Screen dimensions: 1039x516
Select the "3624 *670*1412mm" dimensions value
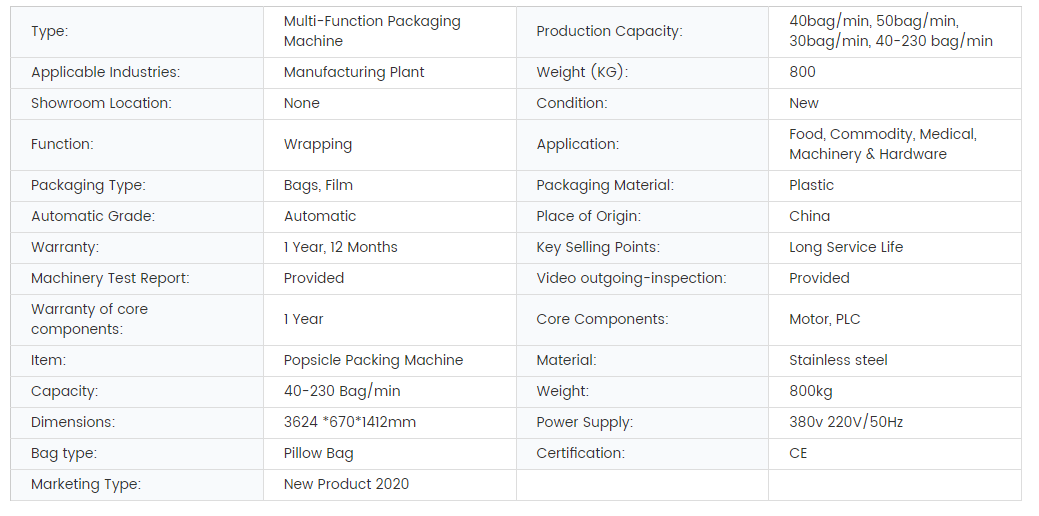tap(349, 422)
